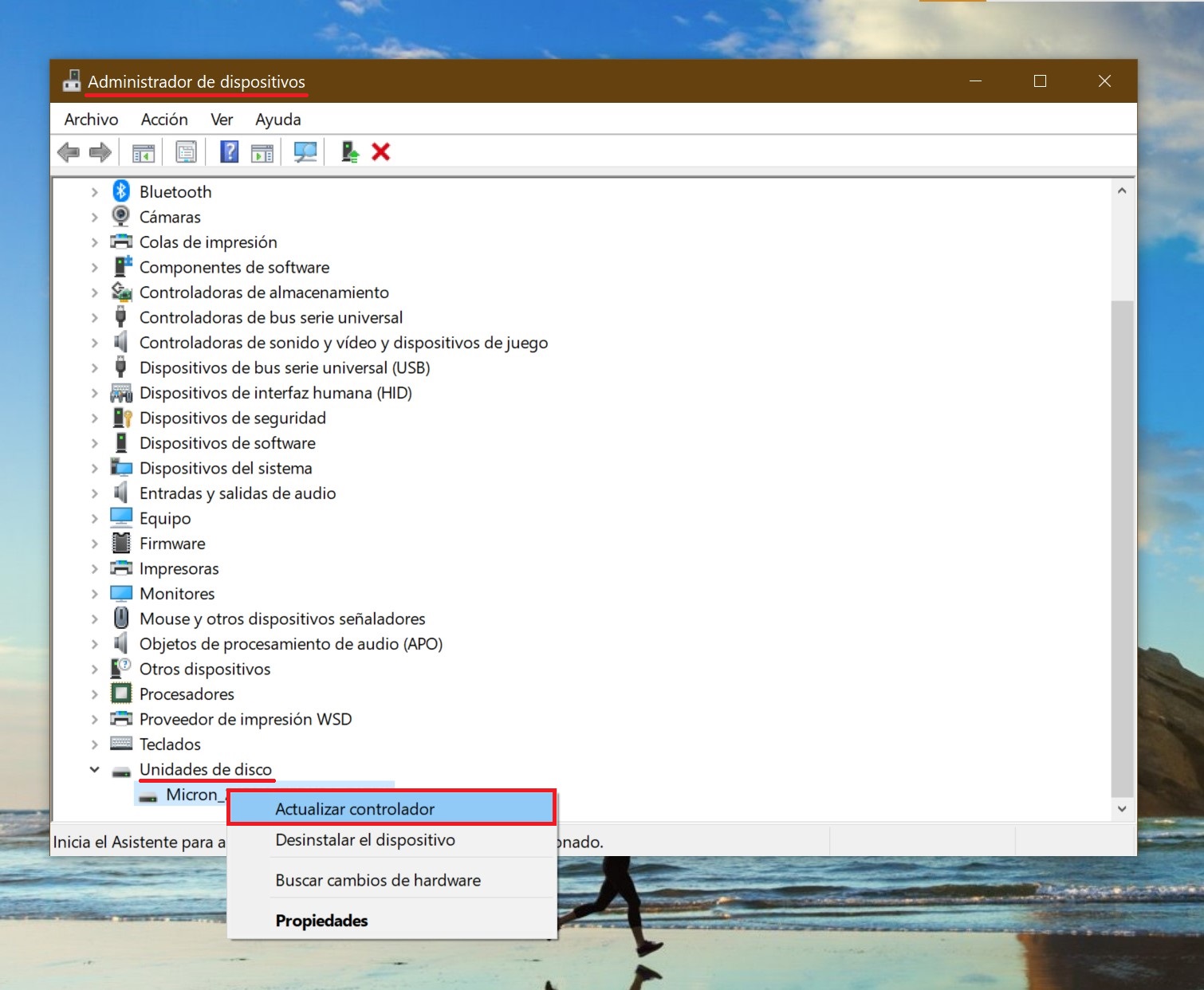Screen dimensions: 1204x990
Task: Click the Back arrow toolbar icon
Action: coord(69,151)
